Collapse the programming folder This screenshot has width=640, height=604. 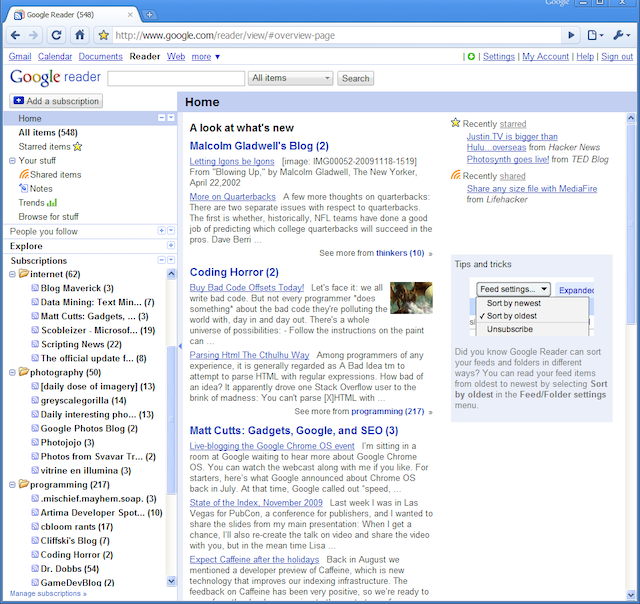(12, 485)
